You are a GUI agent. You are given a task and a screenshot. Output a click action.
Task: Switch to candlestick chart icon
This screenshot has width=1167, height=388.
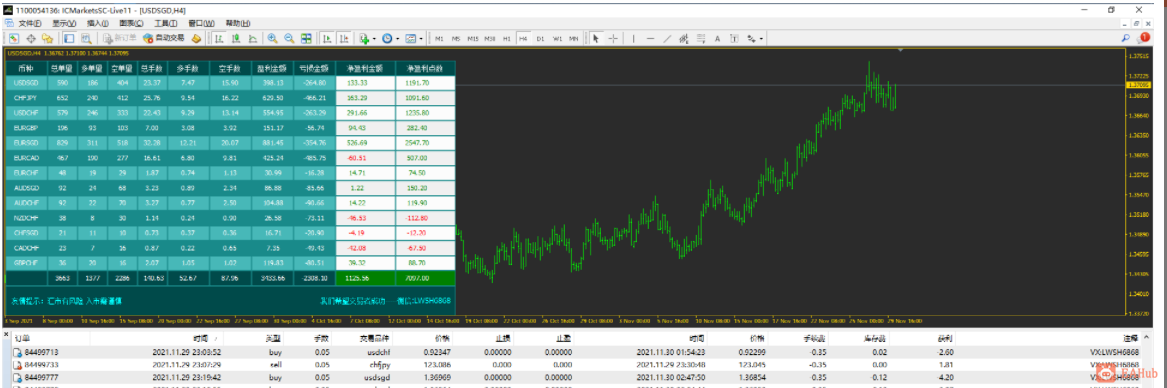pos(236,38)
